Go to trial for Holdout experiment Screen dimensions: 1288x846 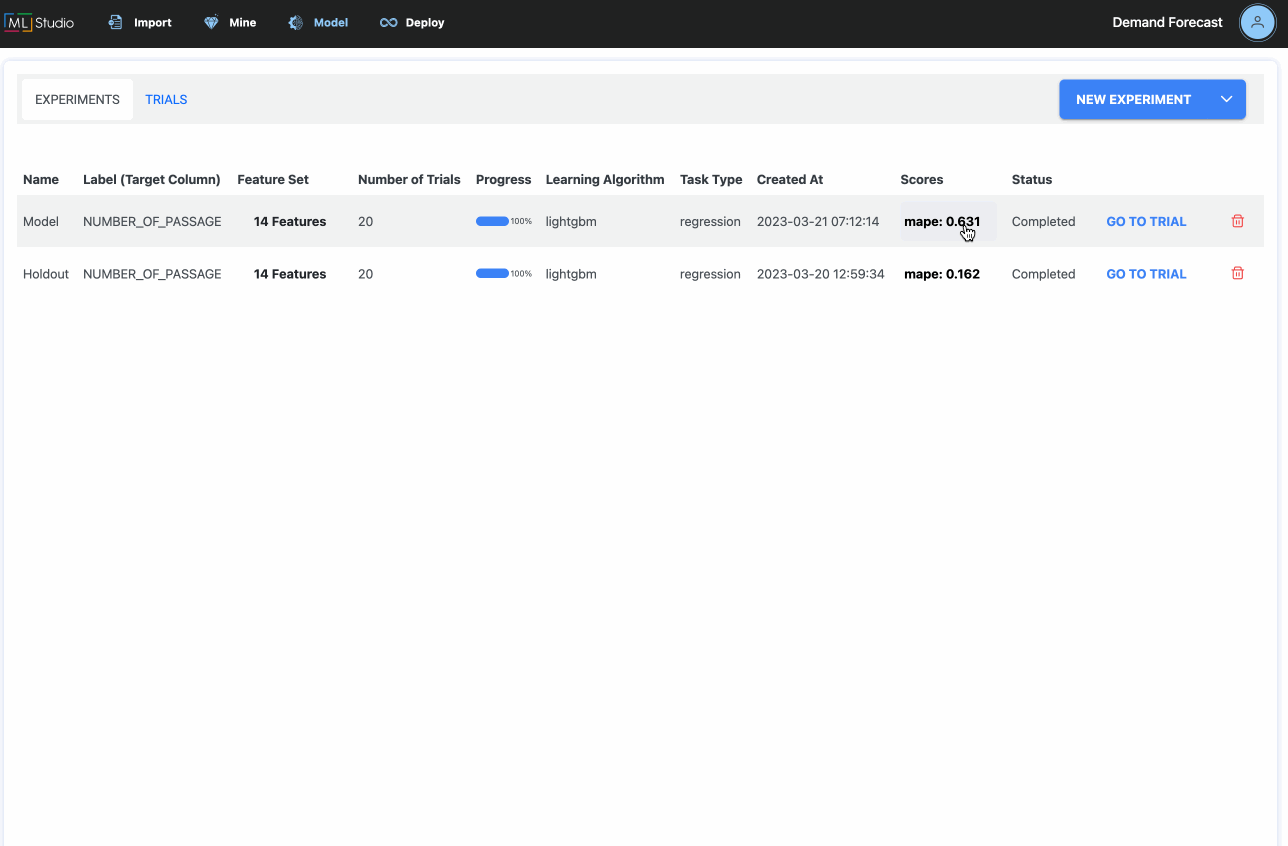point(1146,273)
